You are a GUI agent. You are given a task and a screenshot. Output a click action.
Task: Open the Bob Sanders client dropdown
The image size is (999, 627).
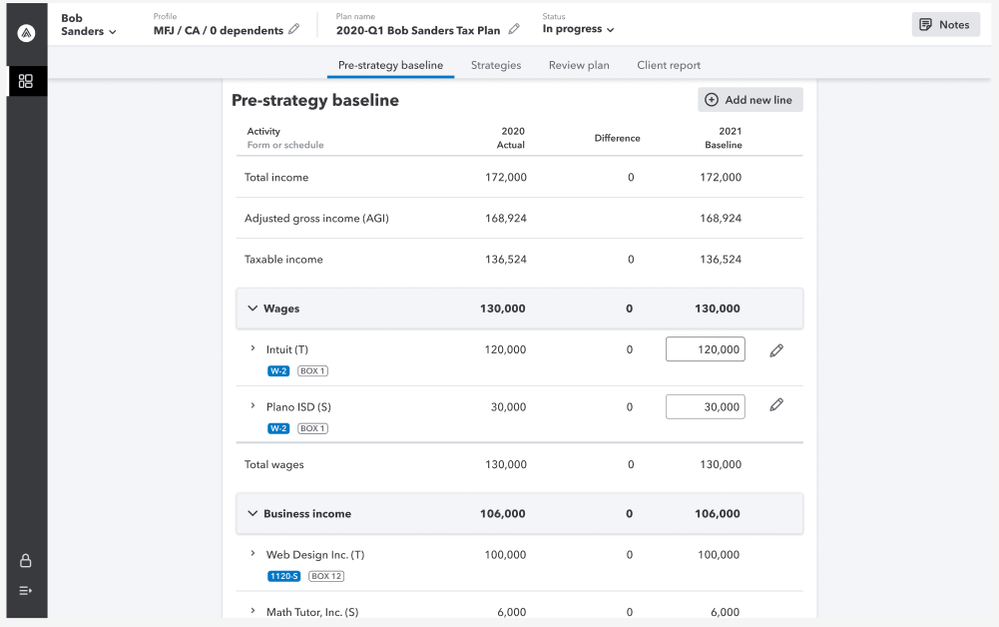tap(88, 25)
